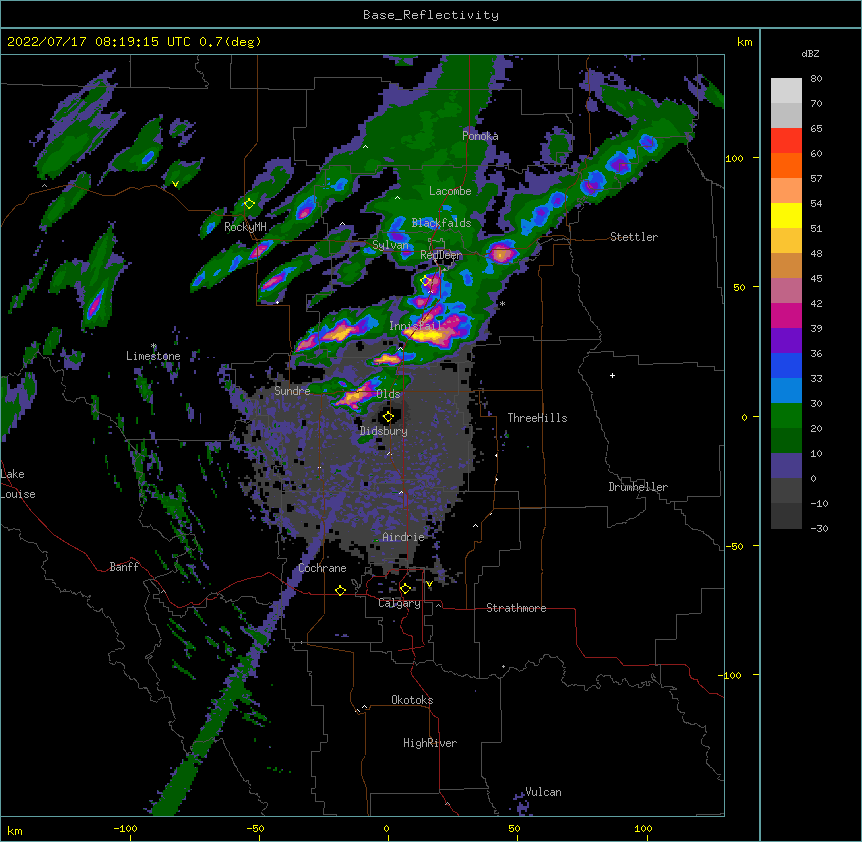Click the yellow diamond marker above Calgary
This screenshot has width=862, height=842.
(x=405, y=589)
